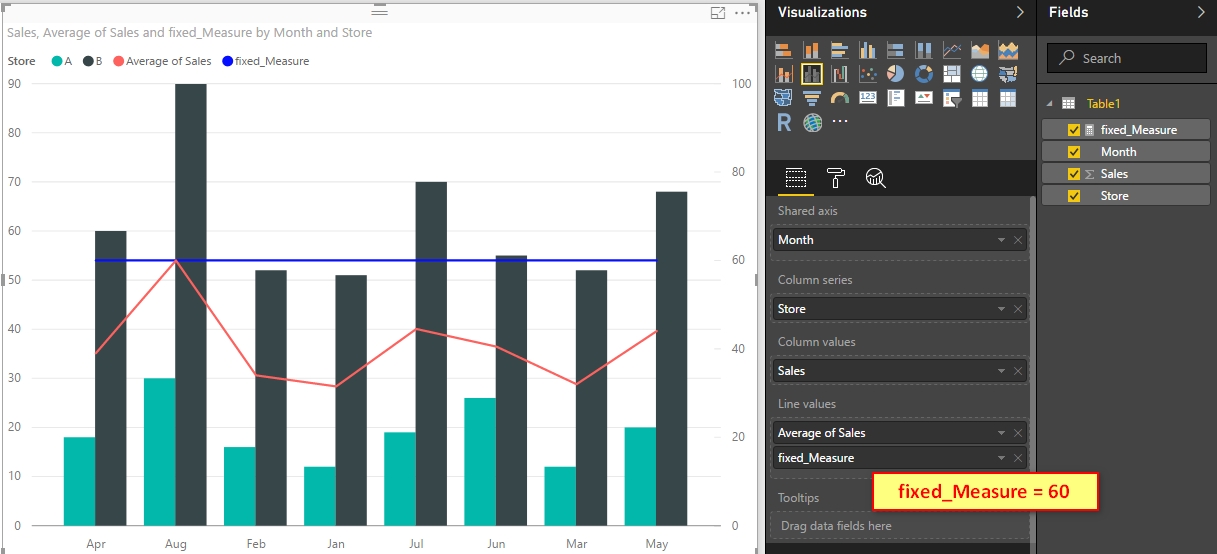Viewport: 1217px width, 554px height.
Task: Remove Sales from column values
Action: pyautogui.click(x=1018, y=371)
